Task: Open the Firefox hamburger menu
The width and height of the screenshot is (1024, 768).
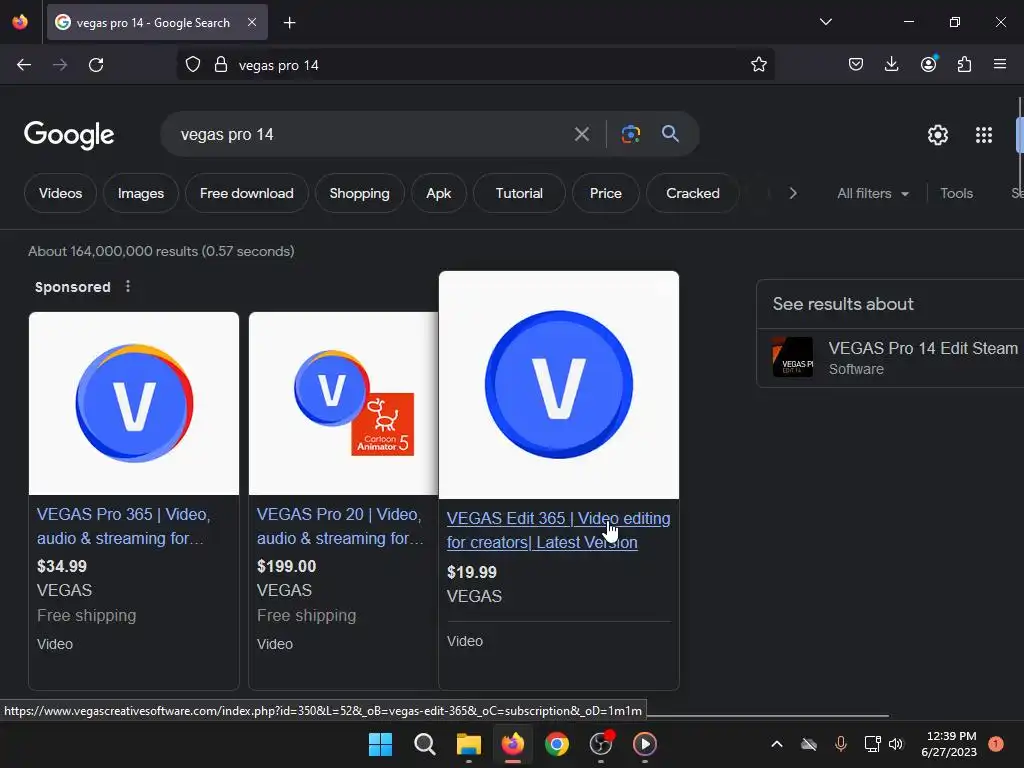Action: tap(1000, 64)
